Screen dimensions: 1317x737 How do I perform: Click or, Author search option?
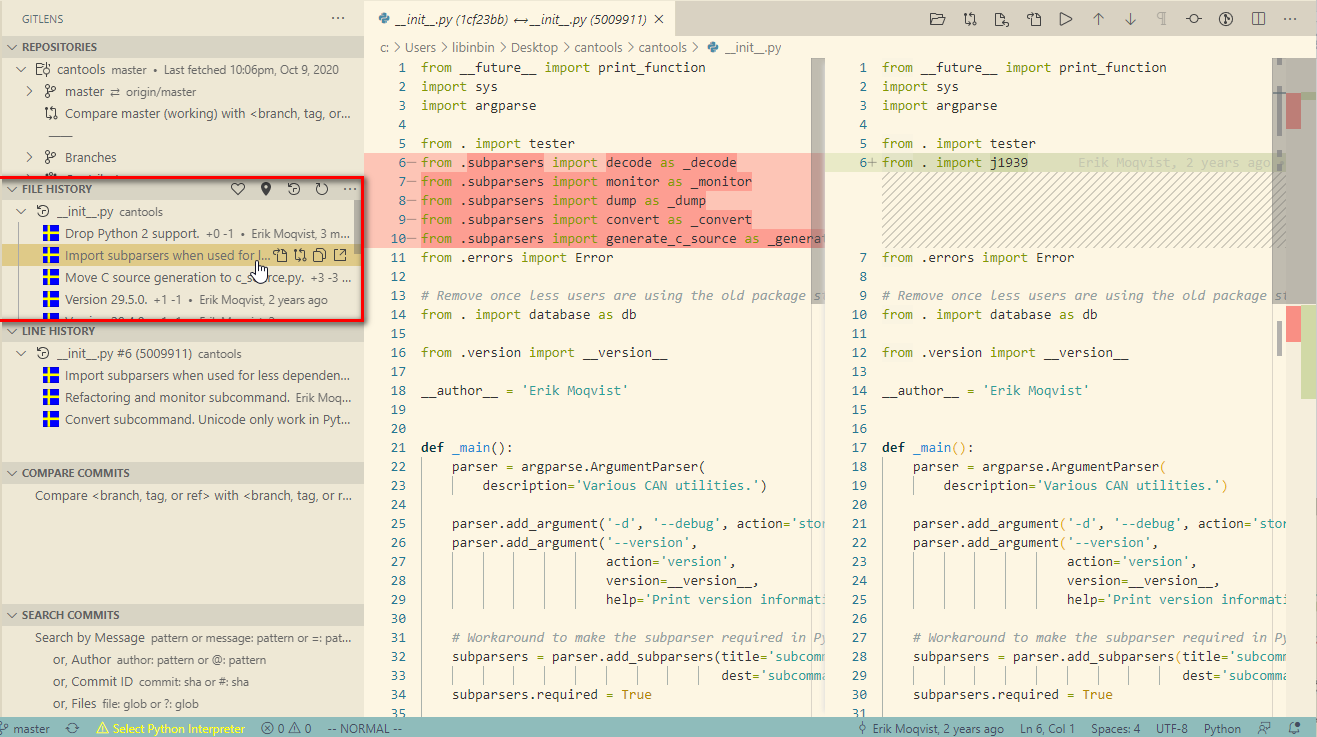(182, 660)
